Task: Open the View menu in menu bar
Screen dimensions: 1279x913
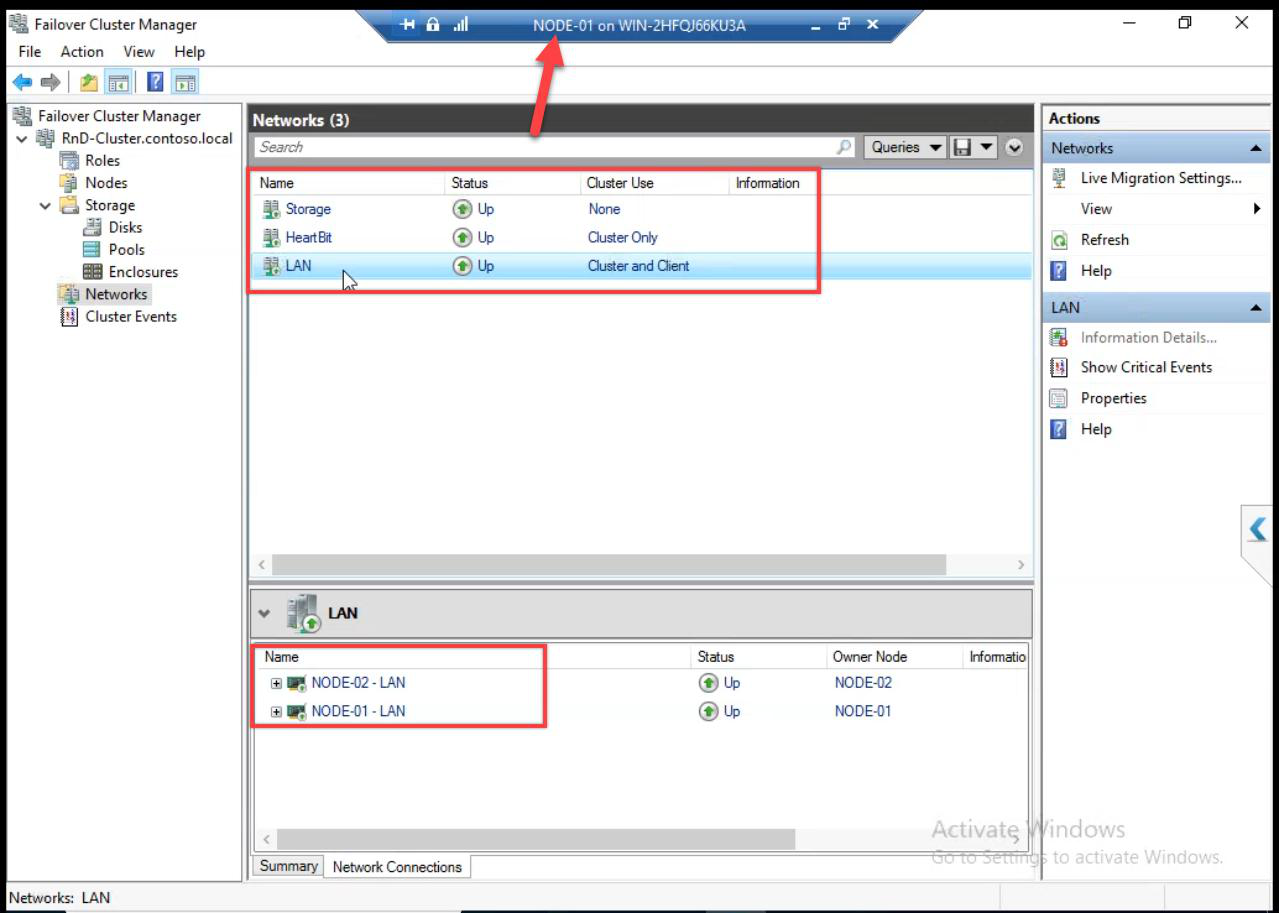Action: click(x=139, y=51)
